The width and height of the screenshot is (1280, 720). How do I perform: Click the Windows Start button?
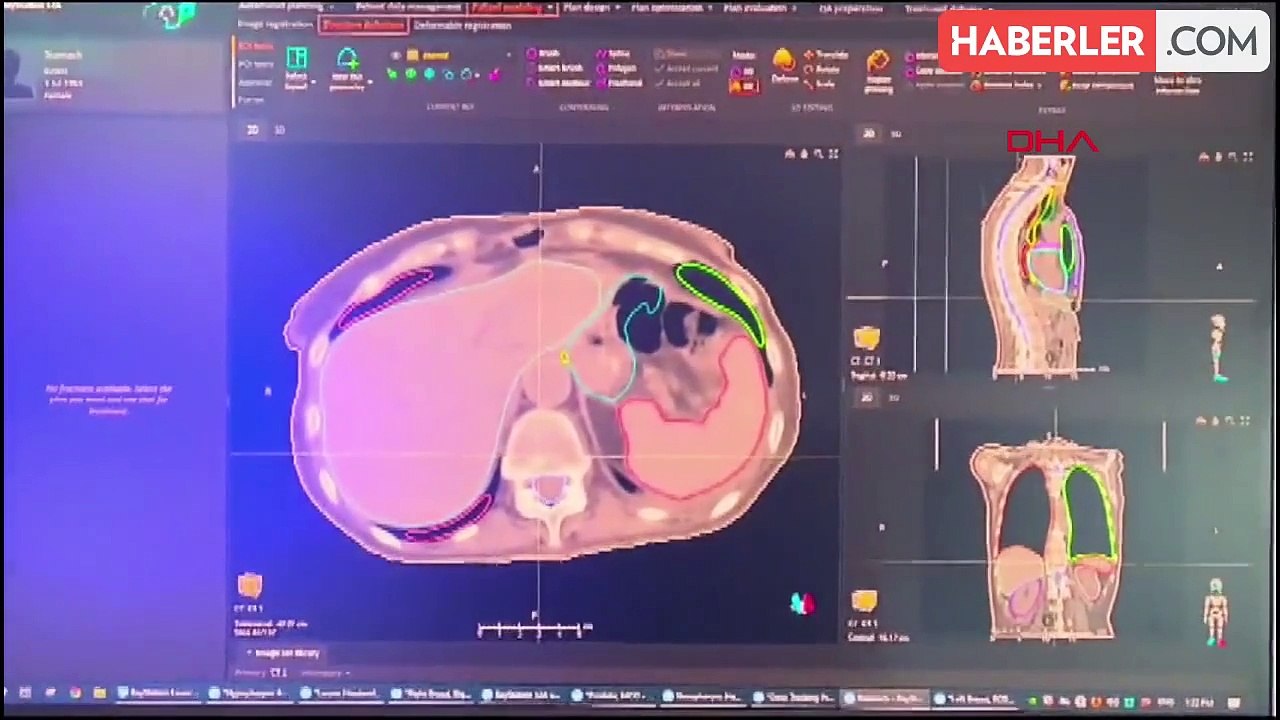(x=3, y=692)
